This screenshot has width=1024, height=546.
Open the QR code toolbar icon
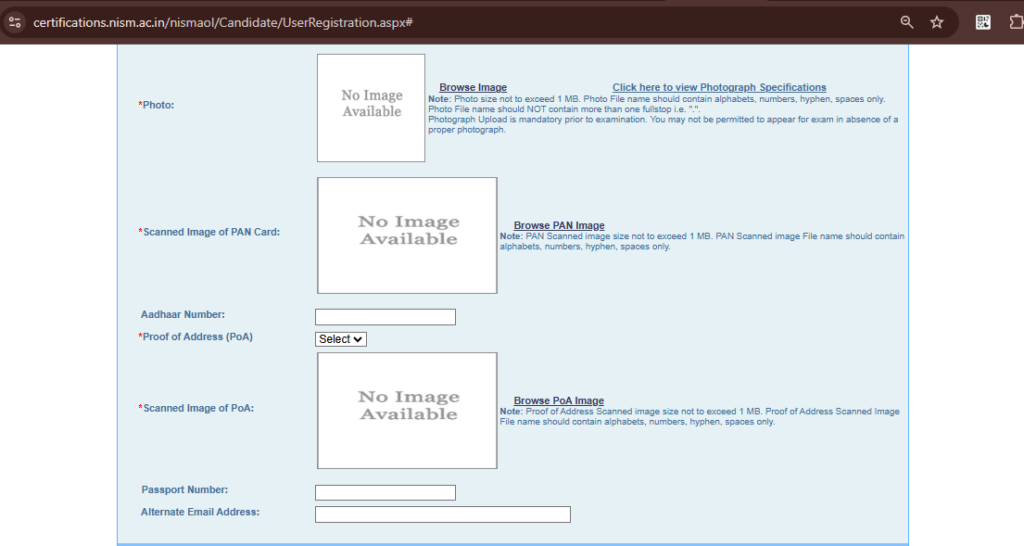click(x=983, y=22)
